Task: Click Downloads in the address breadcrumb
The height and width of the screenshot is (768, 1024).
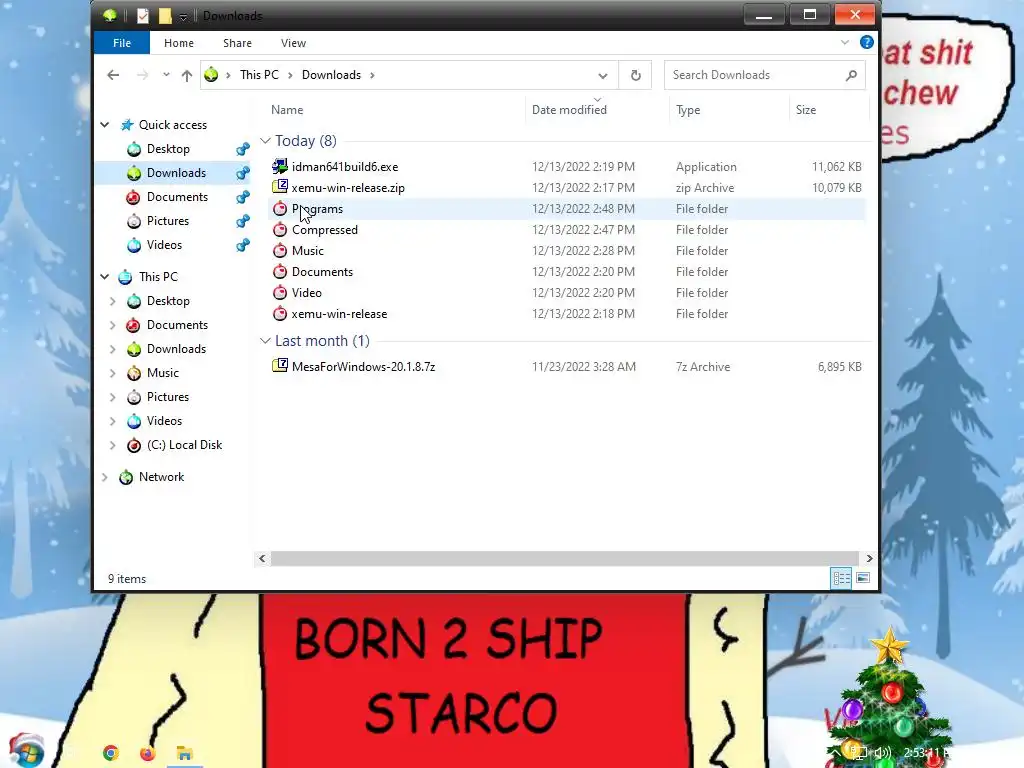Action: tap(331, 75)
